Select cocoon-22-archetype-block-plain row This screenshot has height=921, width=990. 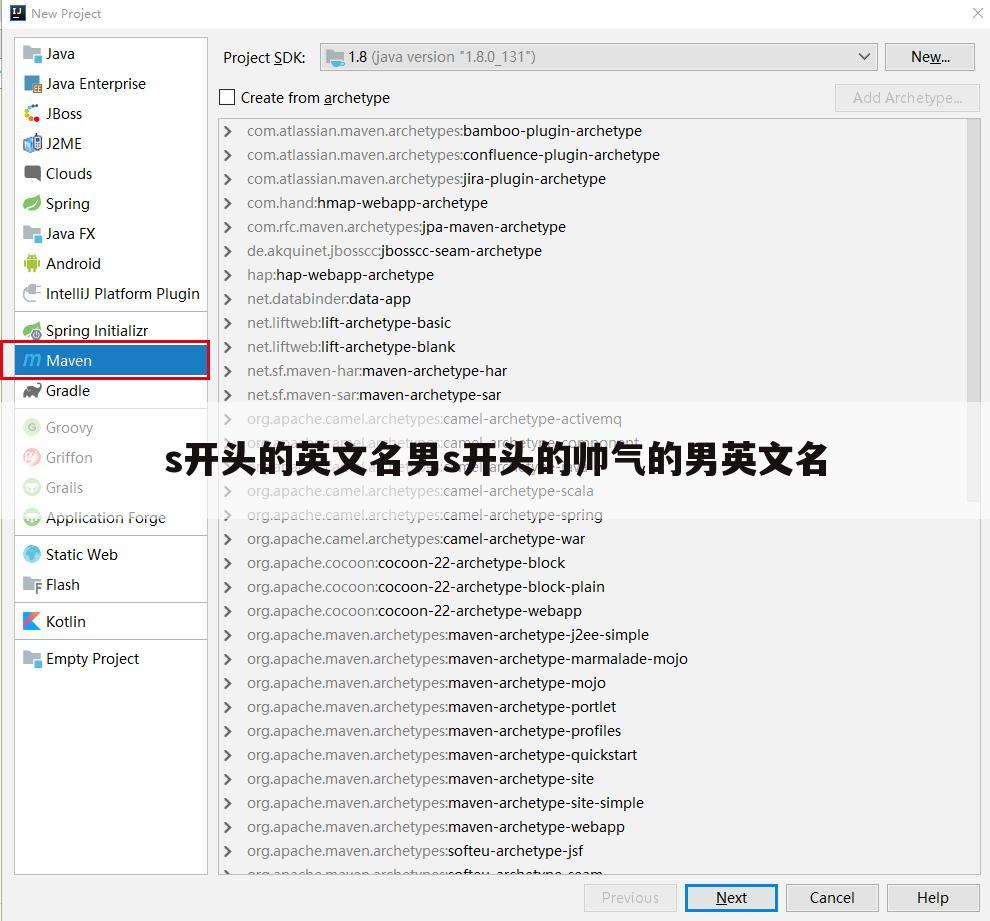point(592,587)
